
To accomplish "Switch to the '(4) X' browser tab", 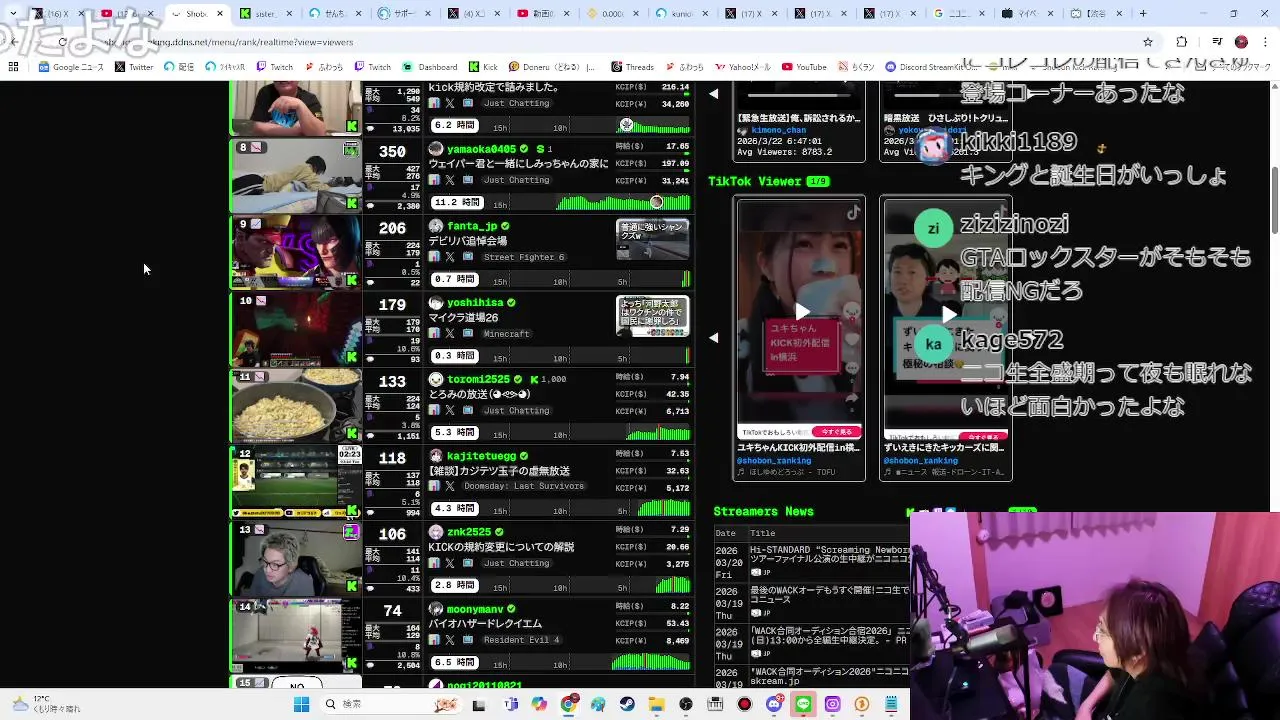I will tap(476, 14).
